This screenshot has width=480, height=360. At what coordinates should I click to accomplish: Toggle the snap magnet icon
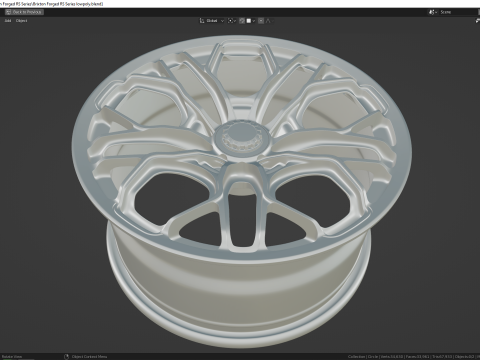[242, 21]
